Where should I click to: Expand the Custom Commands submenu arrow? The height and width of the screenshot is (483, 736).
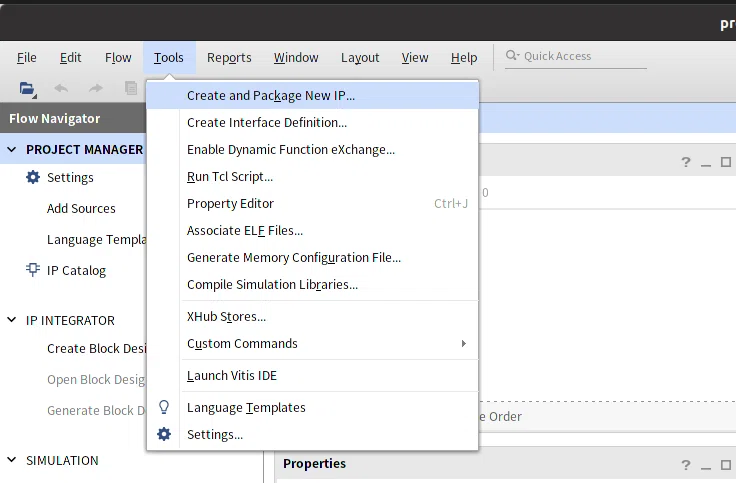pos(464,344)
